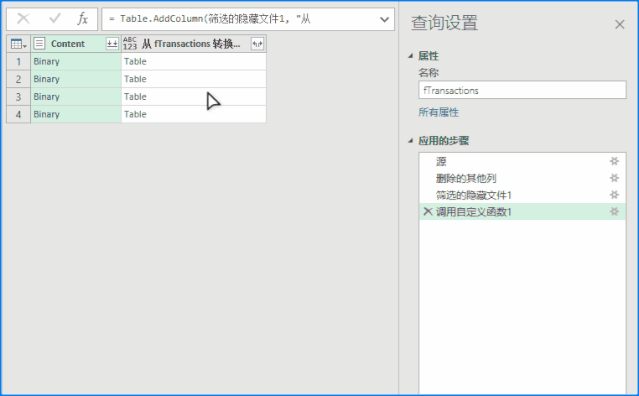The width and height of the screenshot is (639, 396).
Task: Click Binary in row 3
Action: click(46, 97)
